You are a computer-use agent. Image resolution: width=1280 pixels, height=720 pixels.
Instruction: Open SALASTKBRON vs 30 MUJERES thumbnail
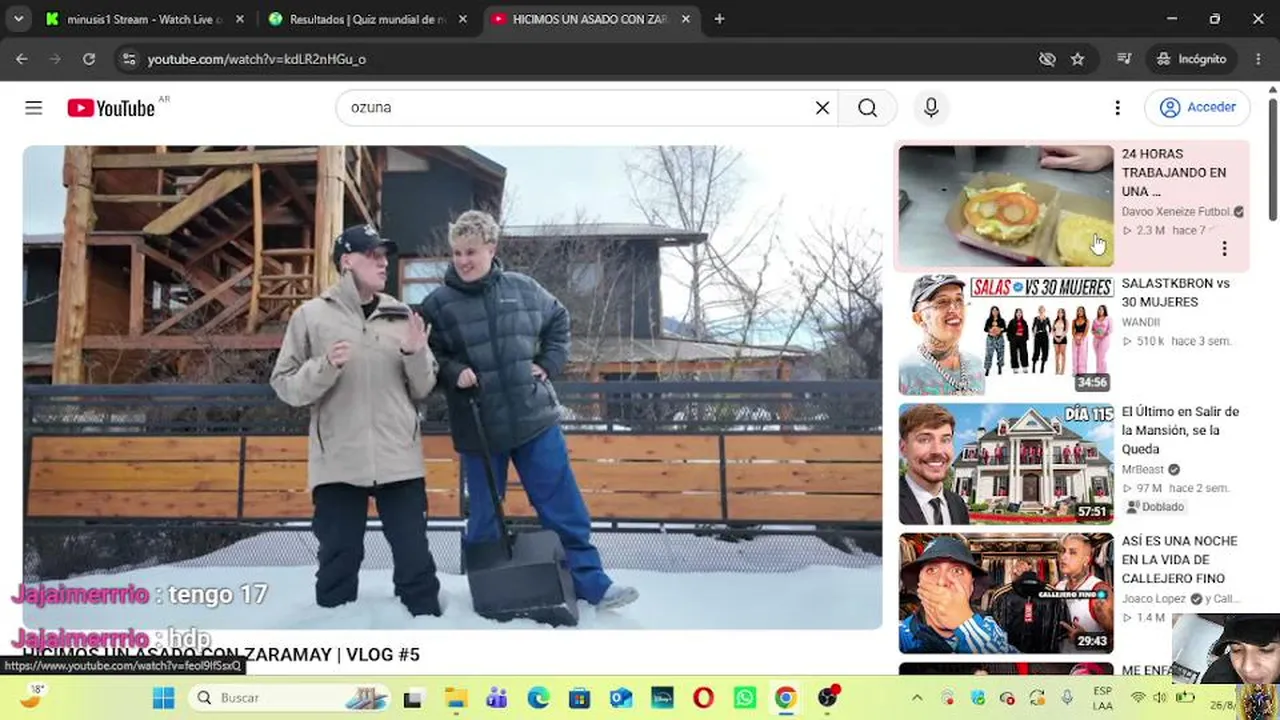tap(1005, 335)
